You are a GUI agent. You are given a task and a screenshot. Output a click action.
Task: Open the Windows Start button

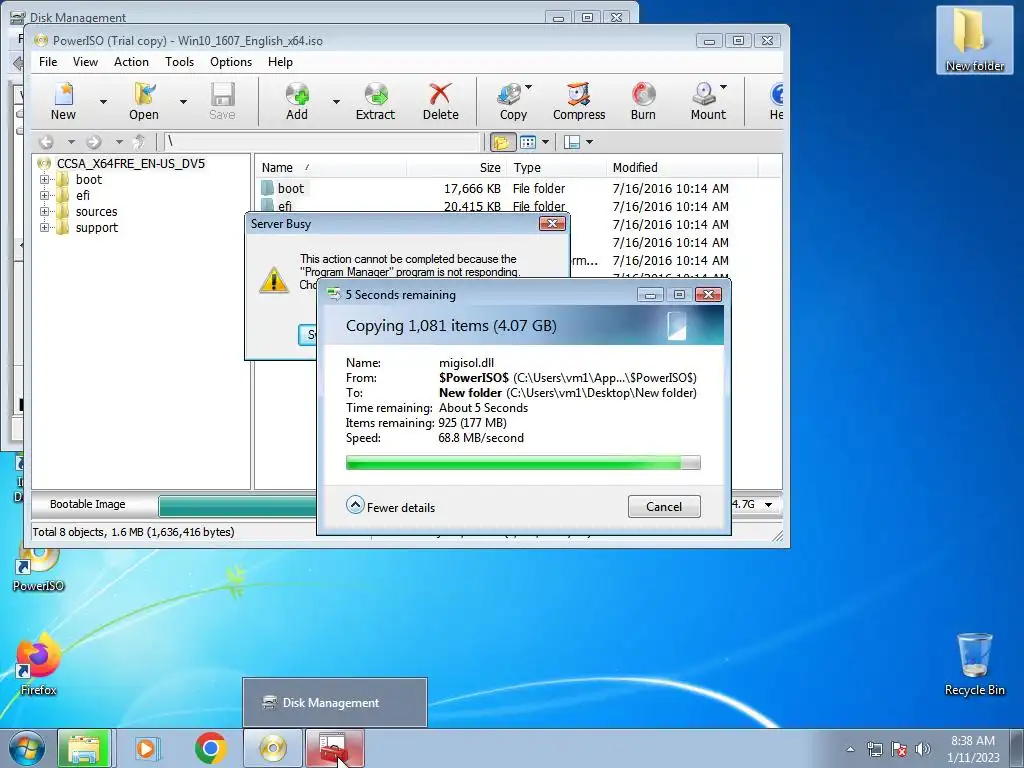(x=26, y=748)
